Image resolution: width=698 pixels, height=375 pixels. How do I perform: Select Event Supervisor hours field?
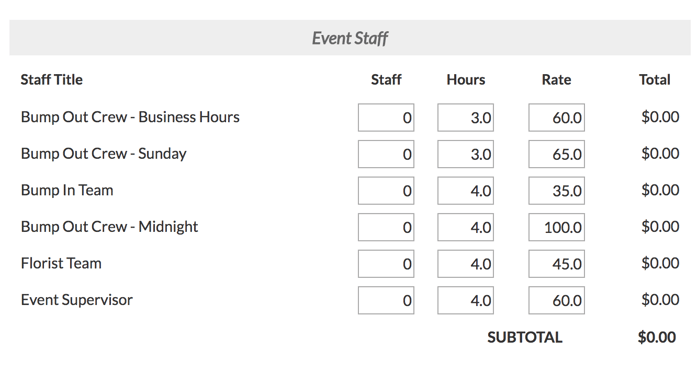pyautogui.click(x=466, y=300)
